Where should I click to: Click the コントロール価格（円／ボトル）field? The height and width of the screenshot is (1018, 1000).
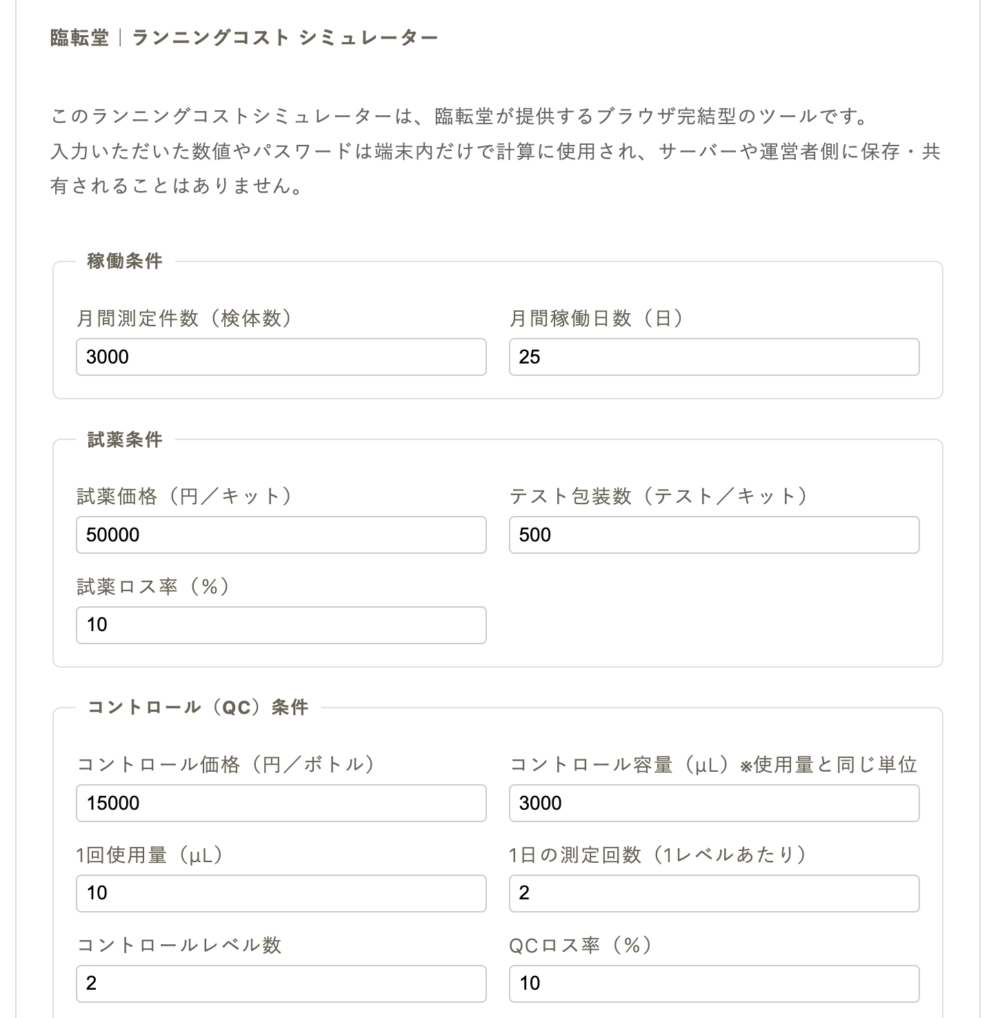280,803
